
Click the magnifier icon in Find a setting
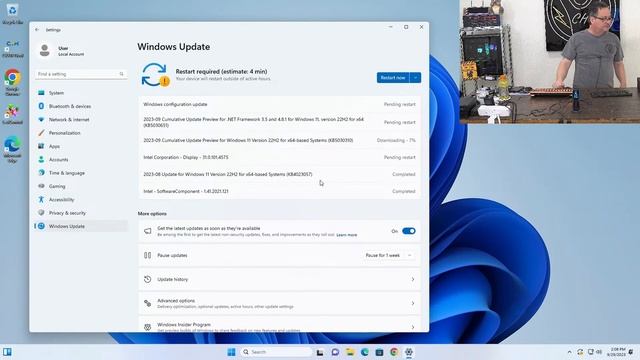pos(122,74)
